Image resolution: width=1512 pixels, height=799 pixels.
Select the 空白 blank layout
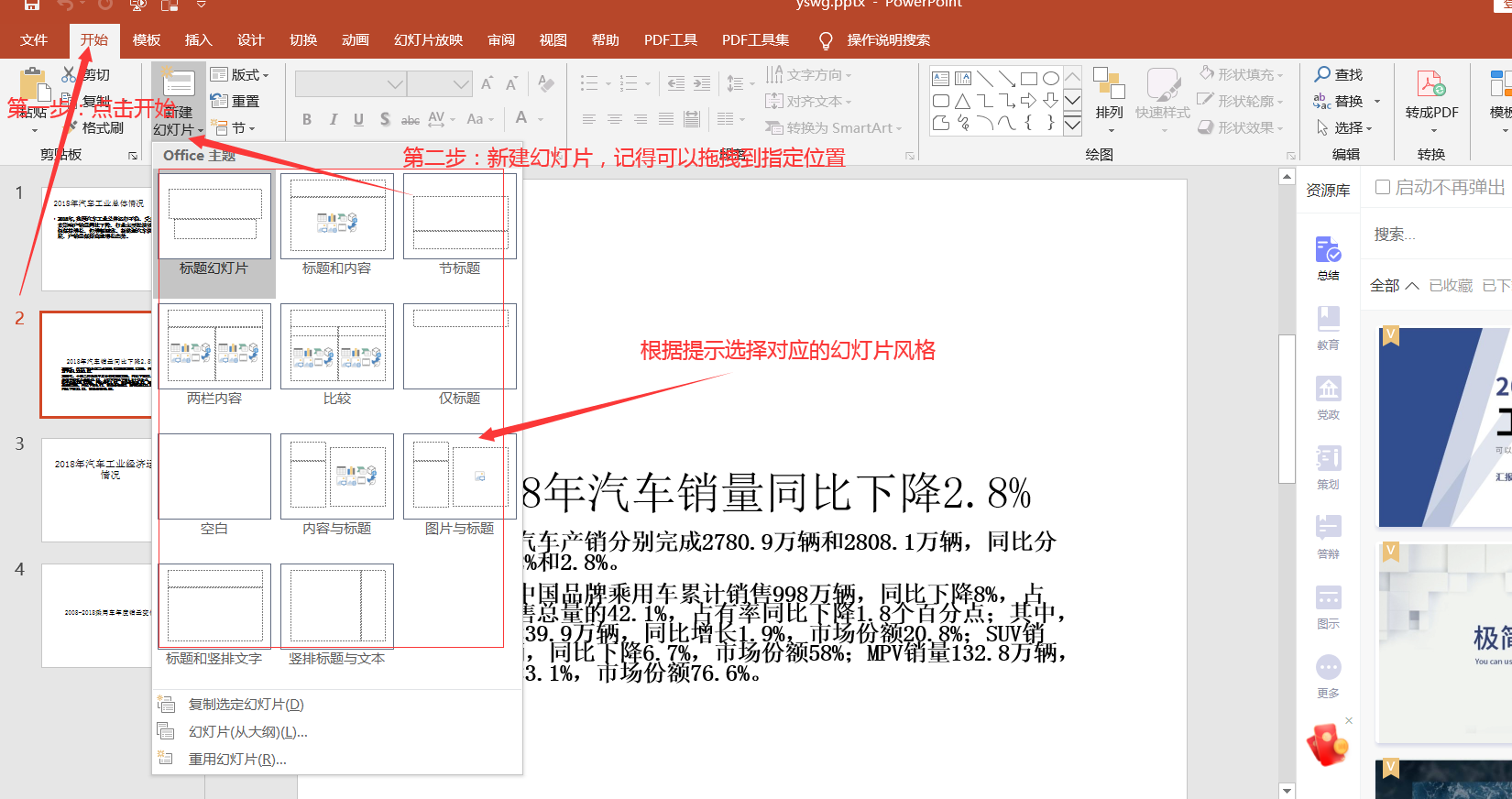click(x=214, y=476)
